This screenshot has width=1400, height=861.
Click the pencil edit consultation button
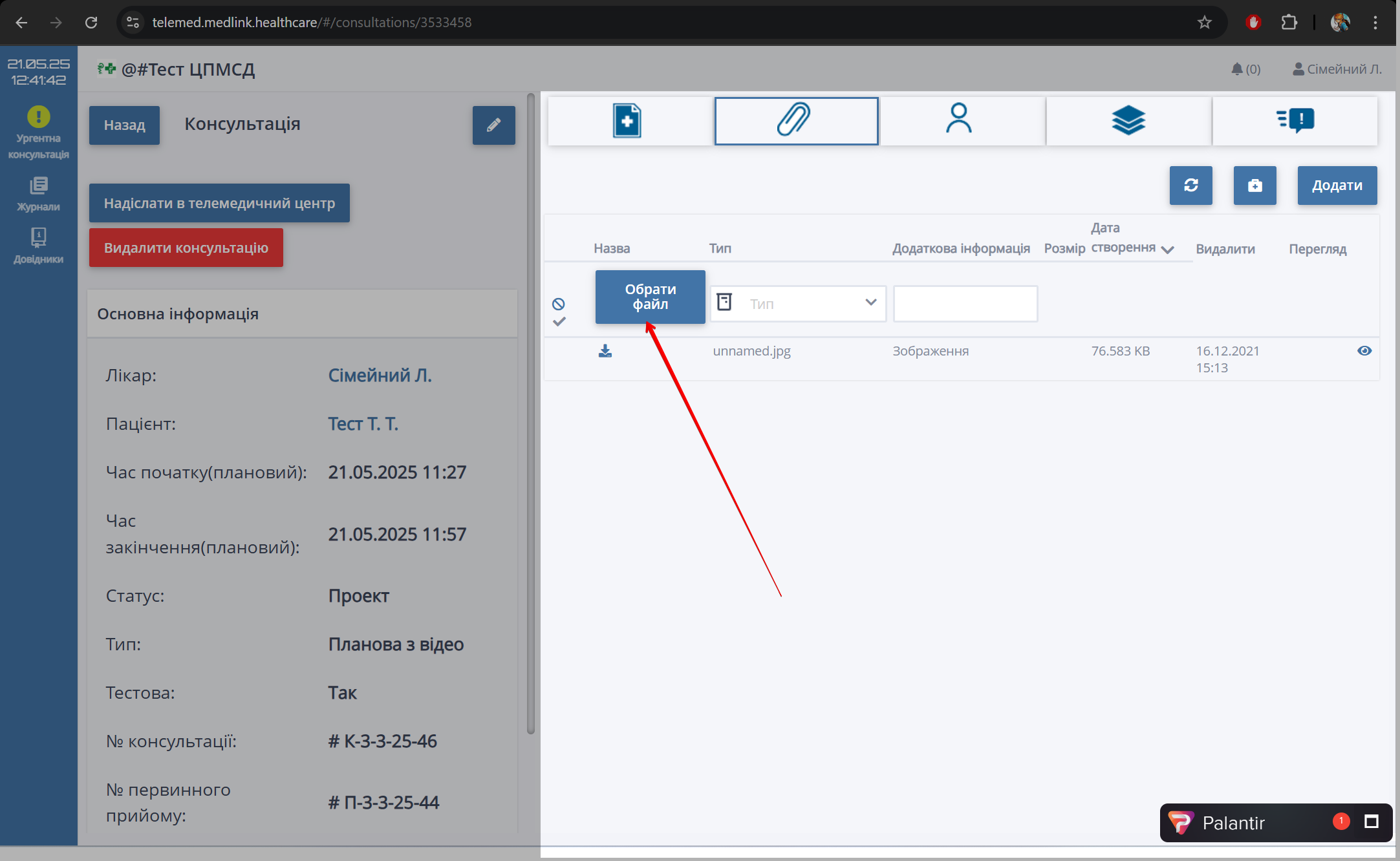tap(493, 125)
